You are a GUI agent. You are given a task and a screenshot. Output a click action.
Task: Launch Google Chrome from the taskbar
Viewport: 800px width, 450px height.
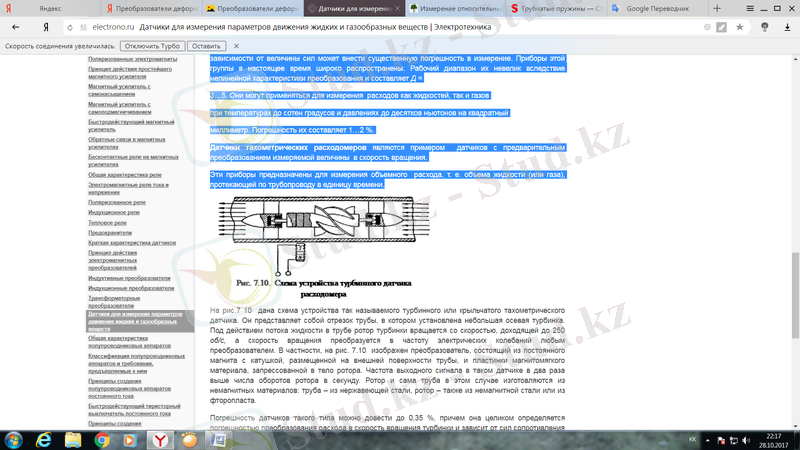[102, 440]
